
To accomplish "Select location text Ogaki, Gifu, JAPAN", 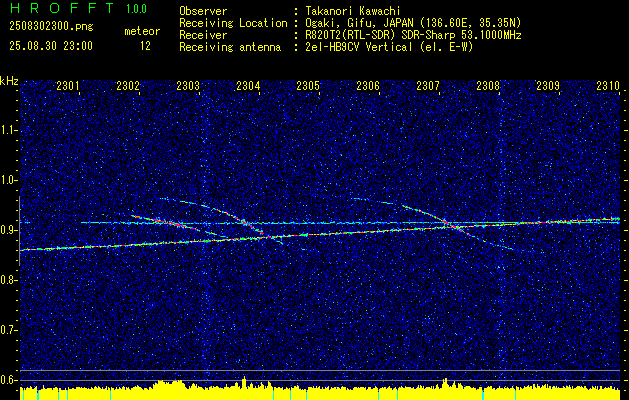I will (359, 23).
